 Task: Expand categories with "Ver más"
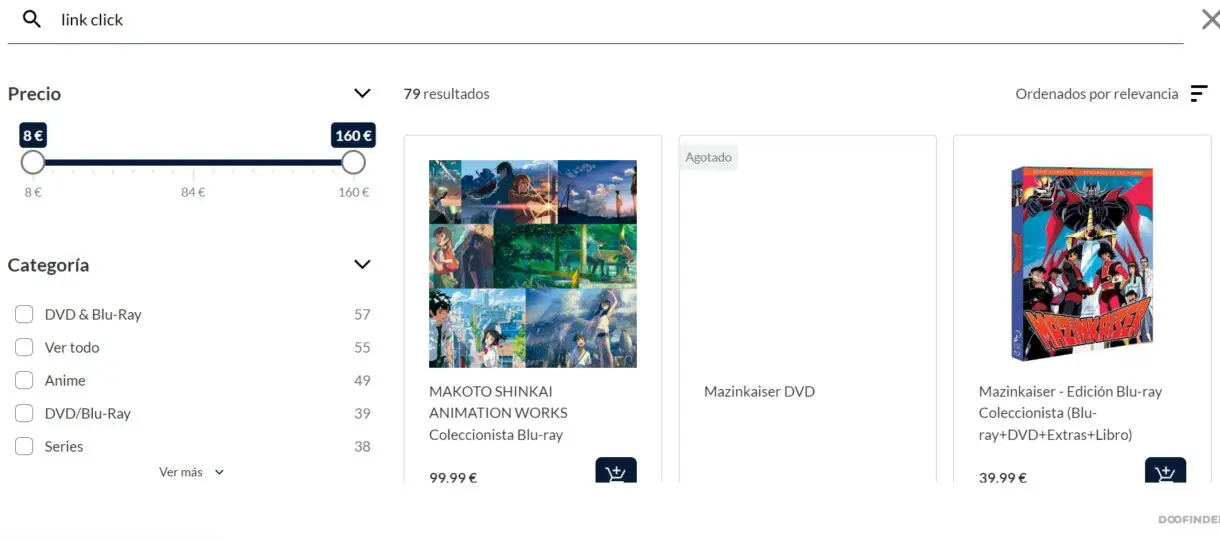(x=192, y=472)
